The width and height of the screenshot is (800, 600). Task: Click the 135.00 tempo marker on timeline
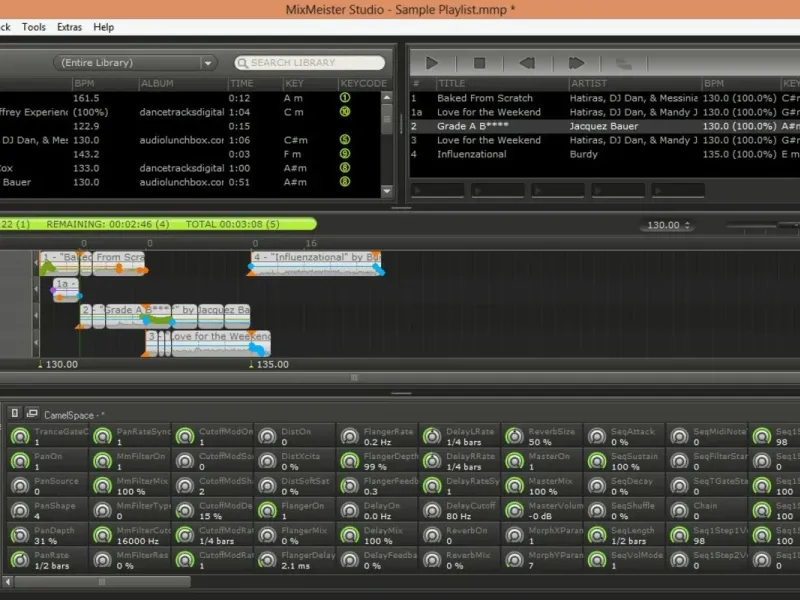272,365
